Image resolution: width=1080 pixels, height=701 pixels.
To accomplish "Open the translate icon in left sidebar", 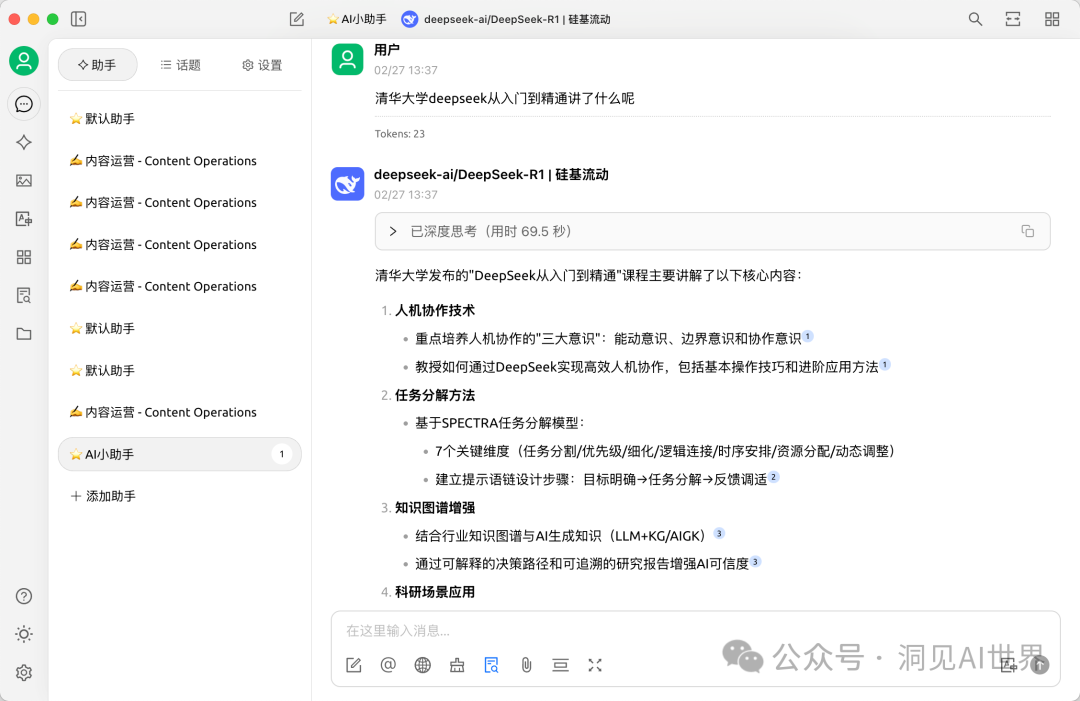I will (24, 219).
